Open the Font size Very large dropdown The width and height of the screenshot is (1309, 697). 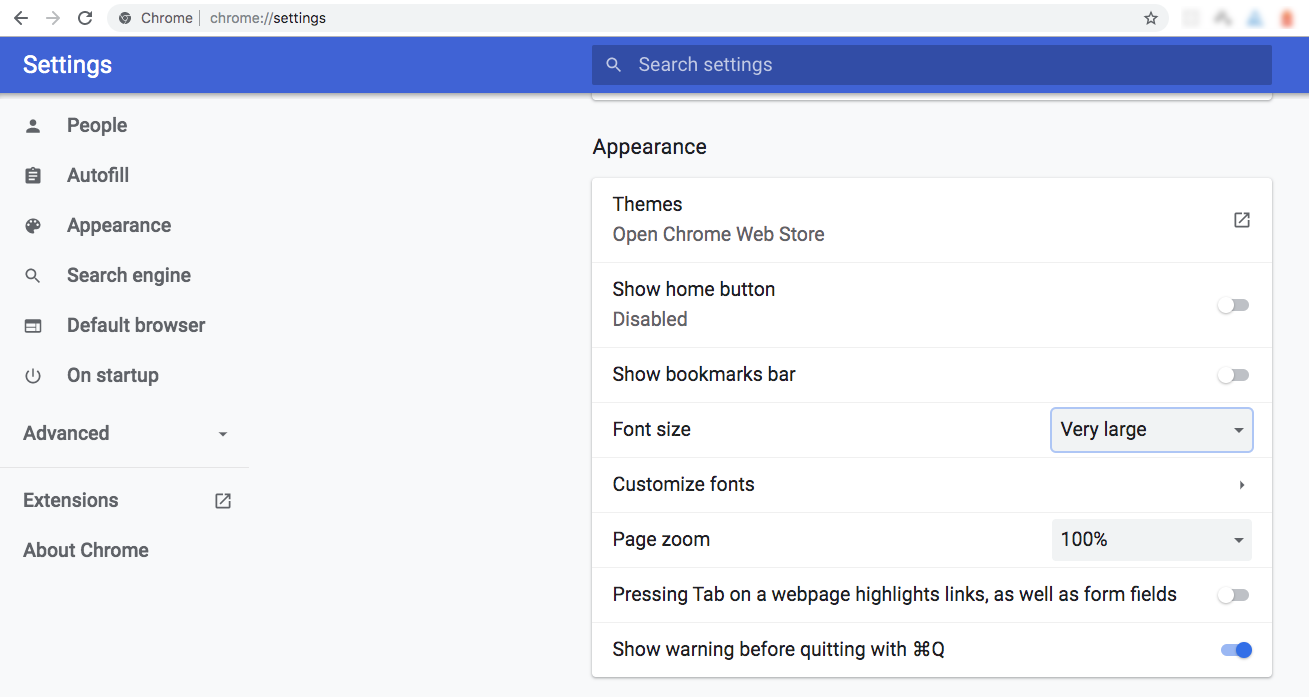[1151, 430]
